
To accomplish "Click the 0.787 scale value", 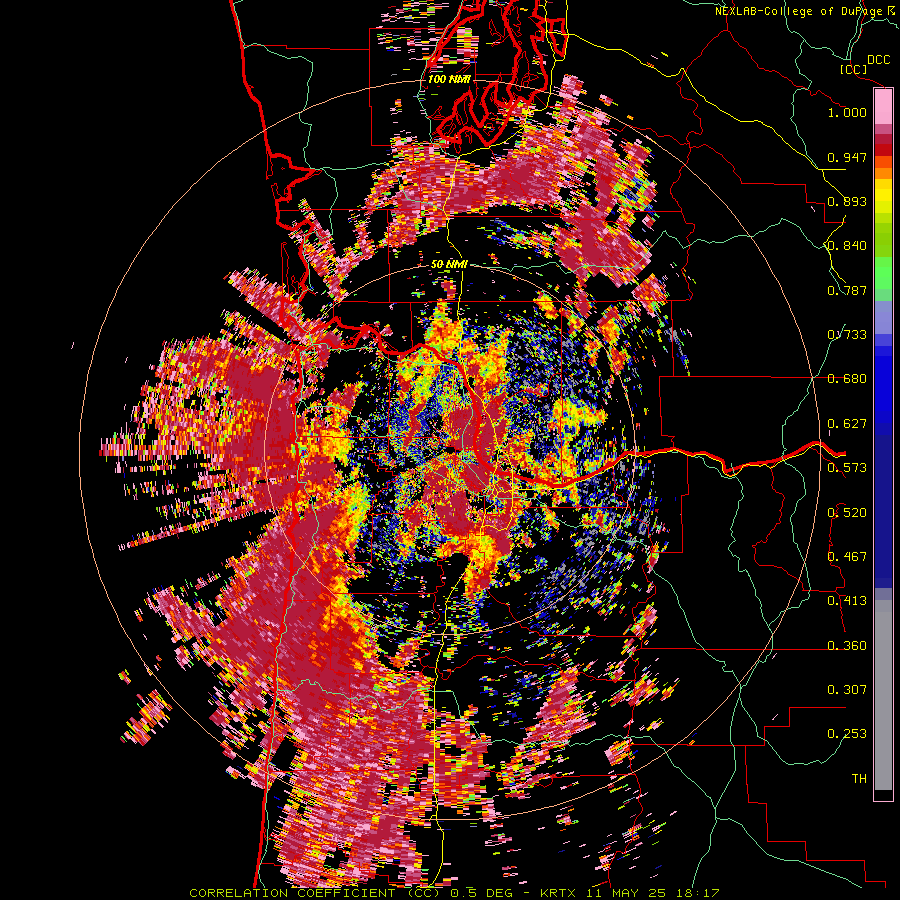I will [x=847, y=290].
